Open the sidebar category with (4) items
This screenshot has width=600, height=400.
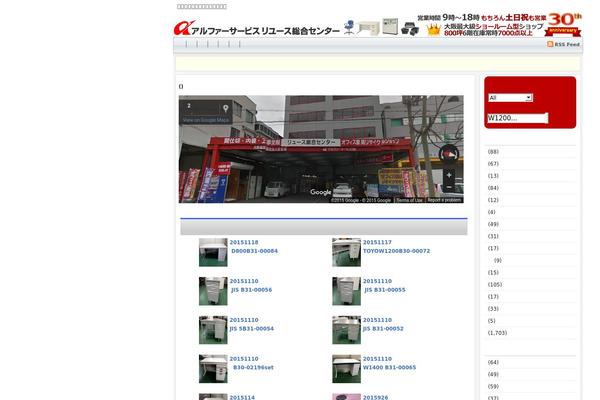[x=492, y=212]
